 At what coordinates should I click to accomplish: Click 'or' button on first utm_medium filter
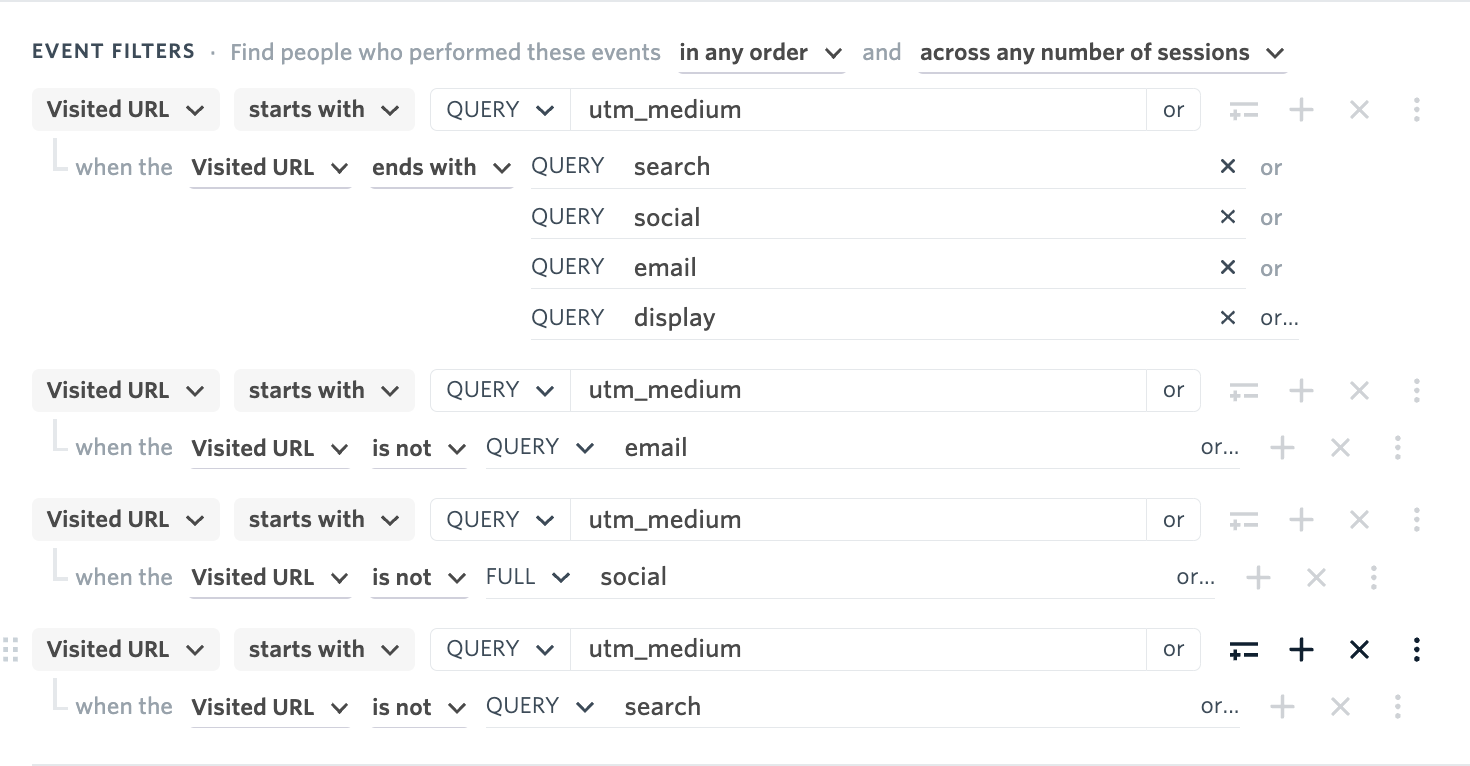point(1173,110)
